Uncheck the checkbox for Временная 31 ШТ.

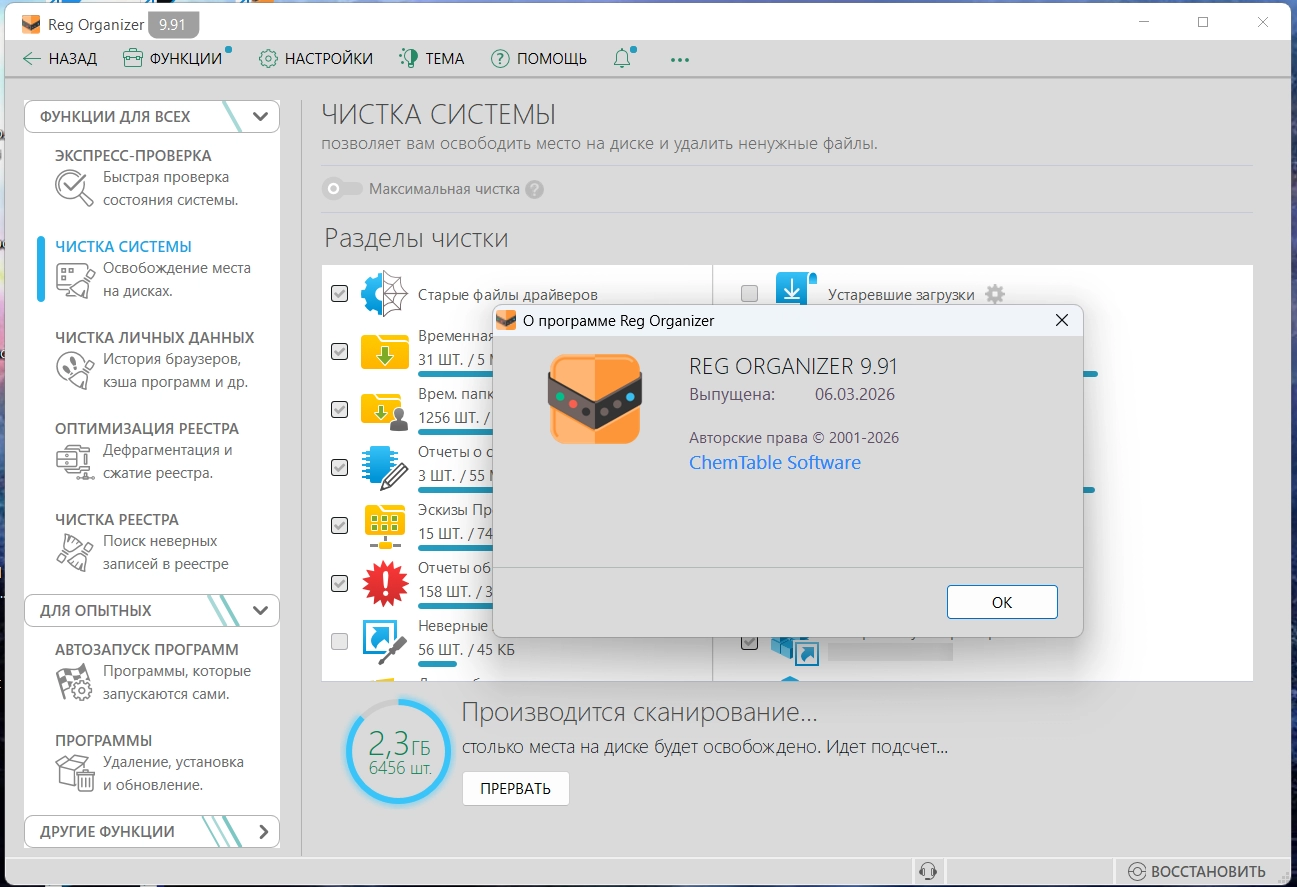[x=340, y=351]
